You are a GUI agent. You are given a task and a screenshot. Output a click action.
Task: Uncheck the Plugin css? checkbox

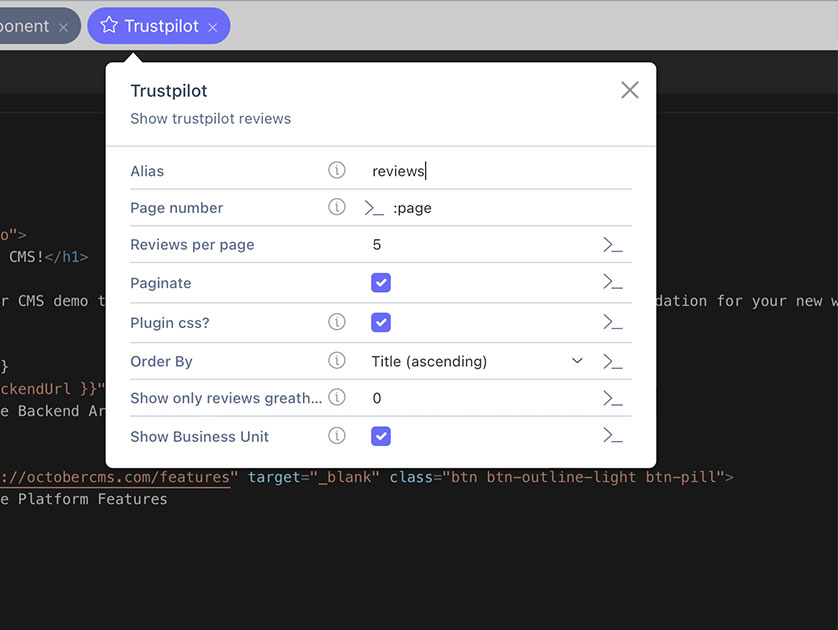point(381,322)
